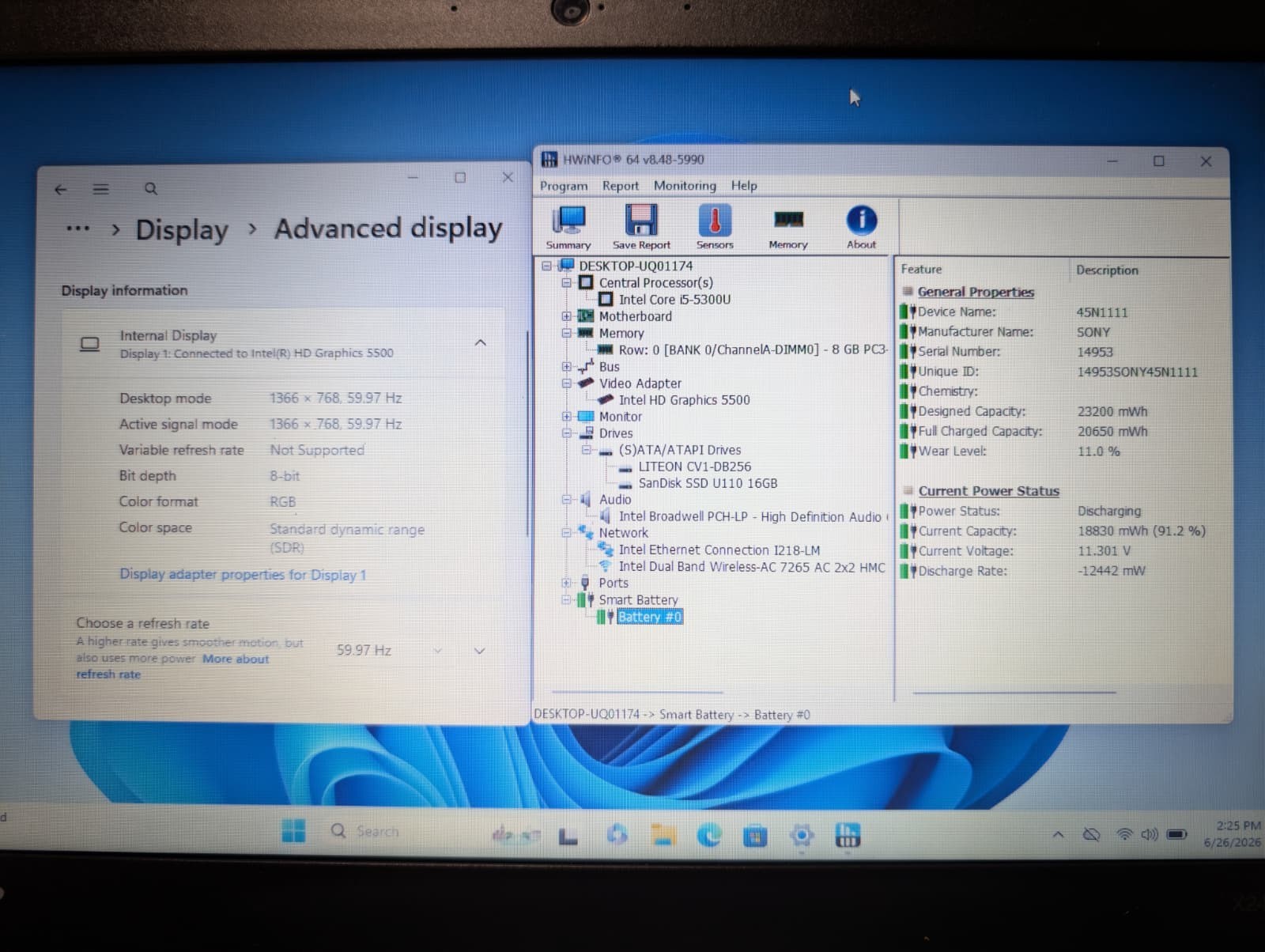The image size is (1265, 952).
Task: Open Windows Start button
Action: pyautogui.click(x=293, y=831)
